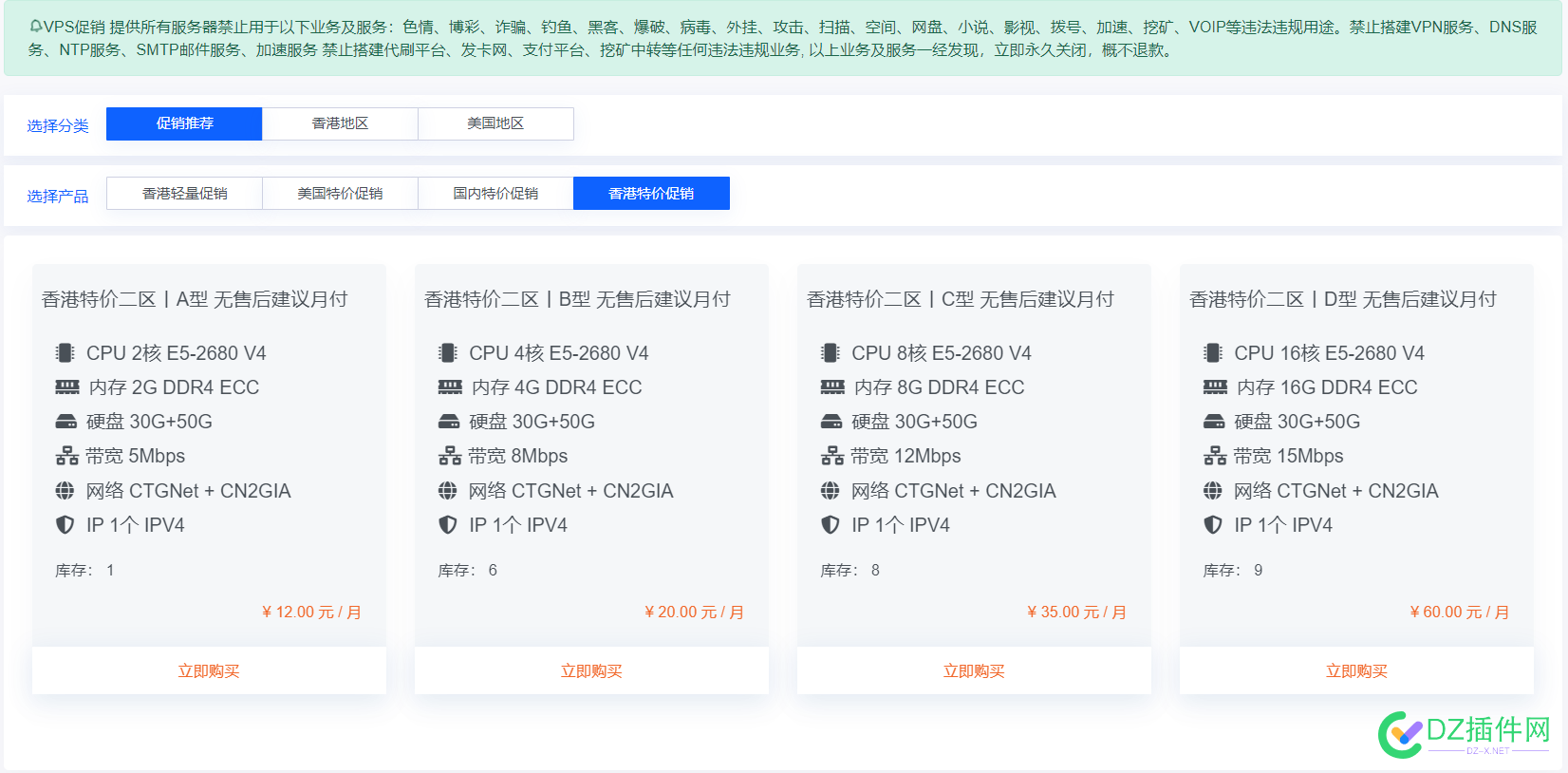Click globe icon in D型 card
This screenshot has height=773, width=1568.
pos(1212,491)
